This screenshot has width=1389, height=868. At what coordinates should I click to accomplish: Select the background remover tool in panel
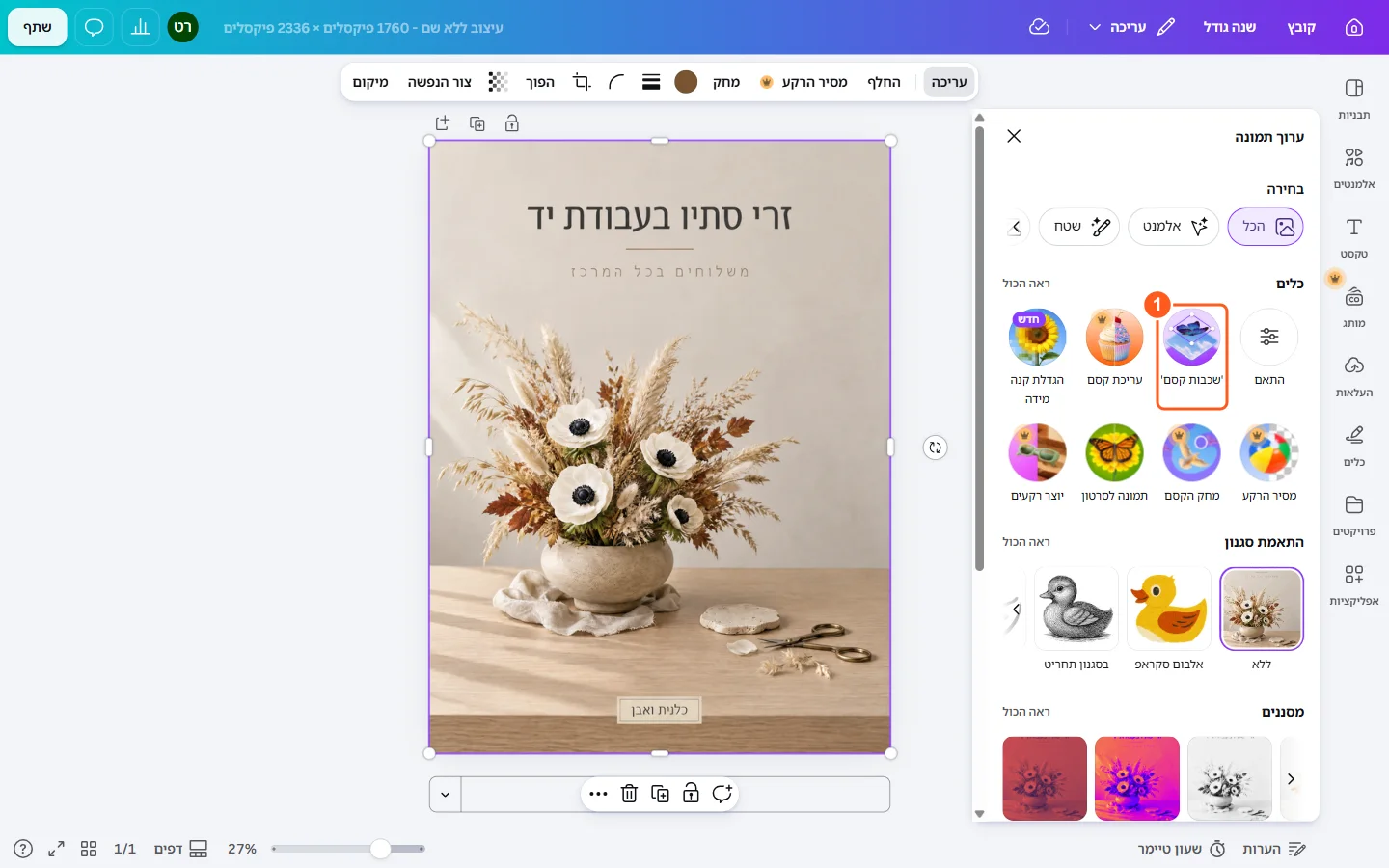pos(1269,463)
